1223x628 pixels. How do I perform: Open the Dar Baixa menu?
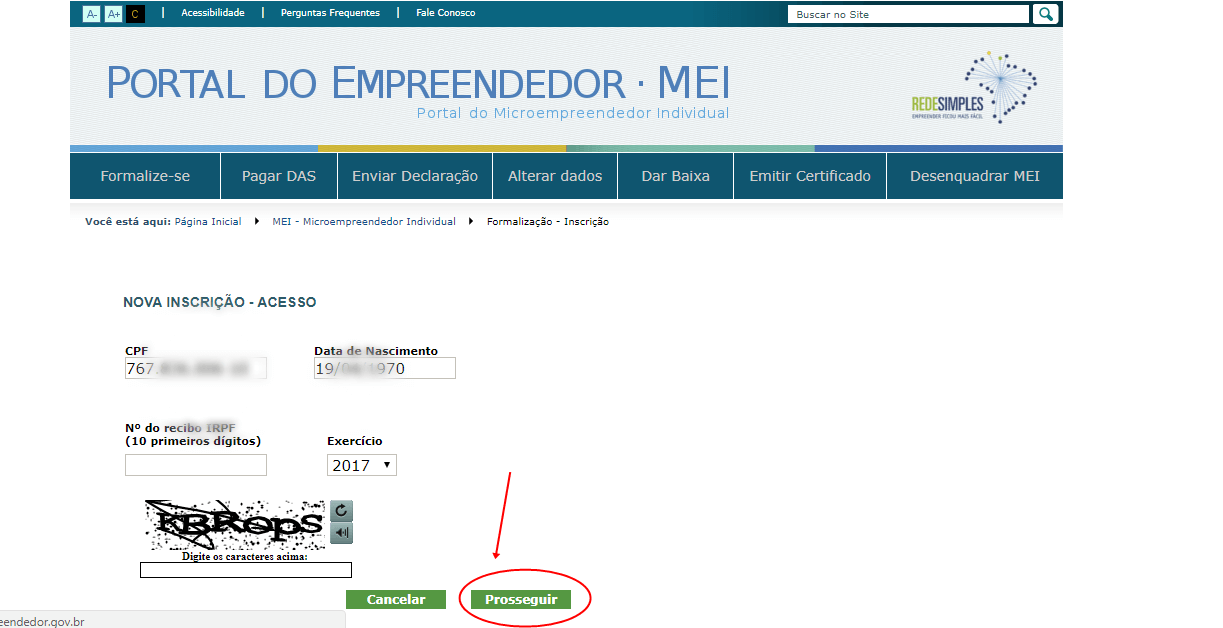pos(676,176)
